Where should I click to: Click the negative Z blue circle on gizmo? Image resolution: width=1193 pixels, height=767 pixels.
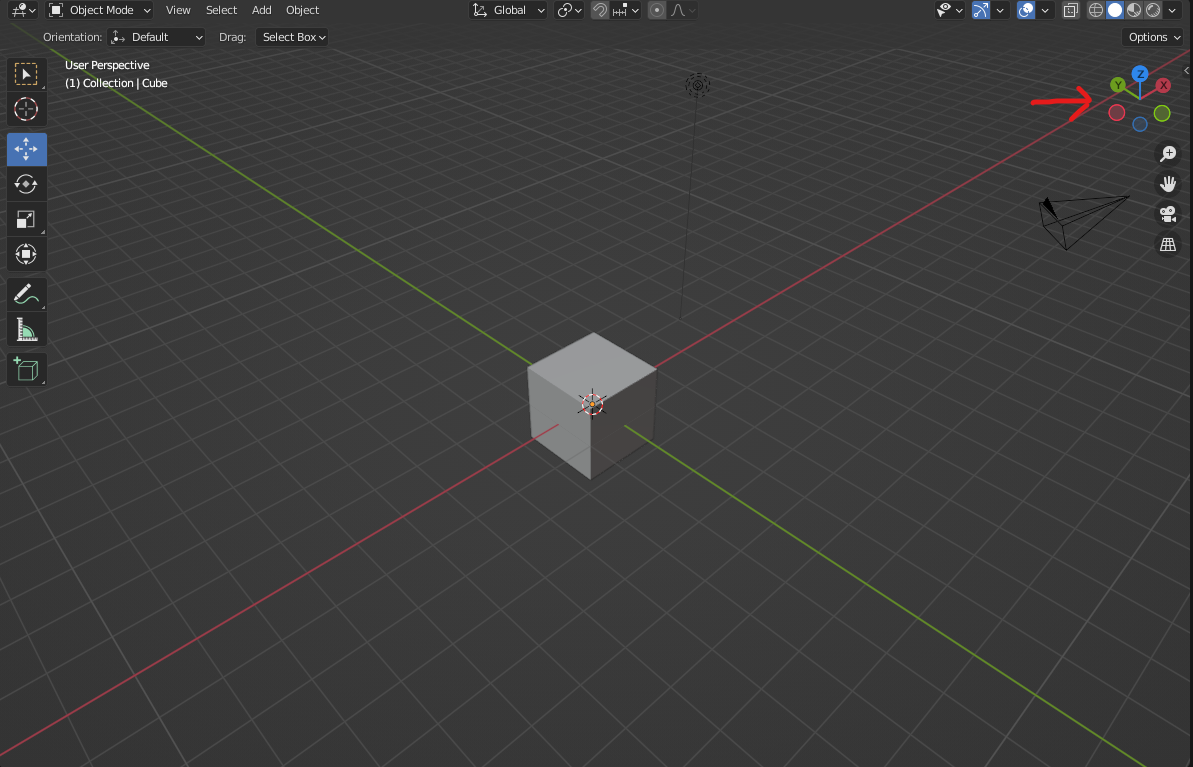pos(1140,124)
